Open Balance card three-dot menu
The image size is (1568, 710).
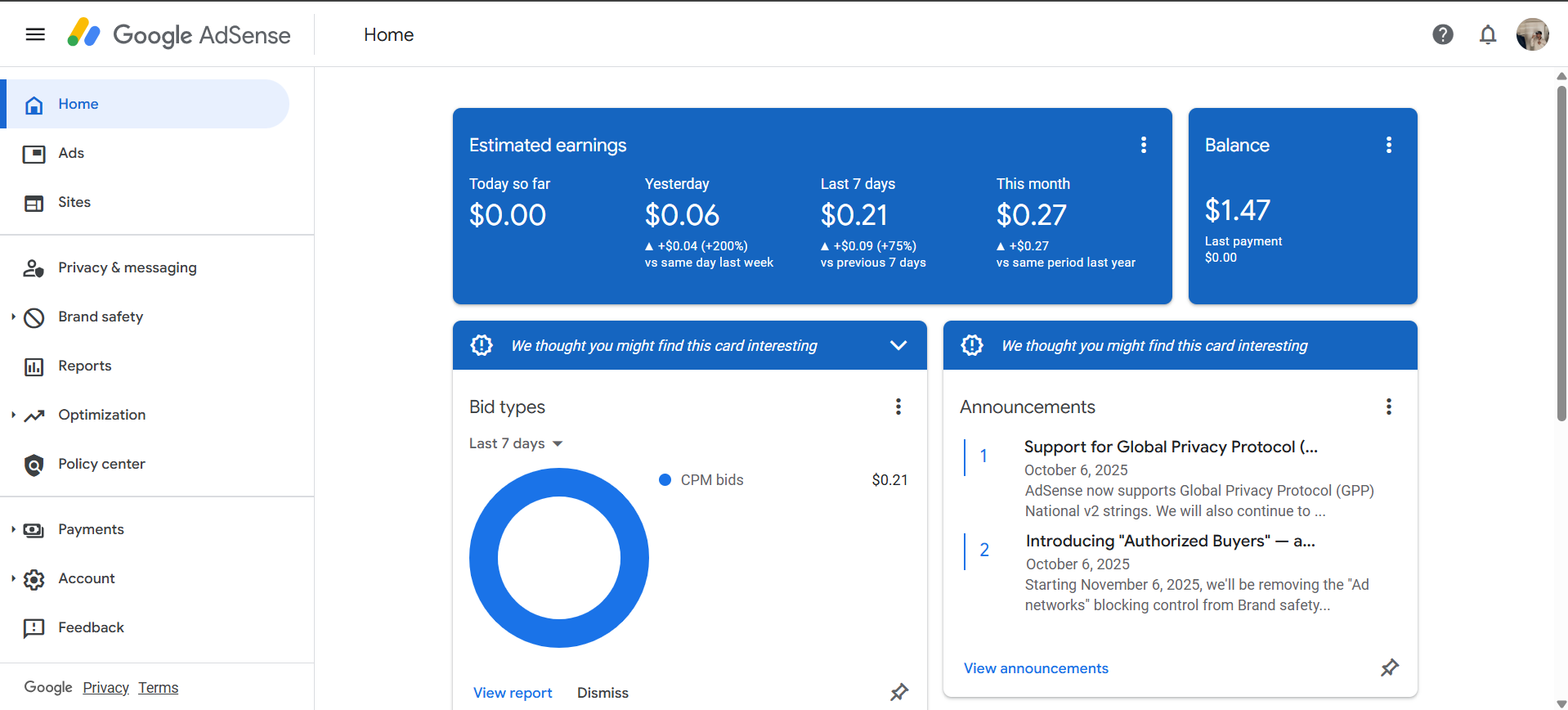(x=1389, y=145)
